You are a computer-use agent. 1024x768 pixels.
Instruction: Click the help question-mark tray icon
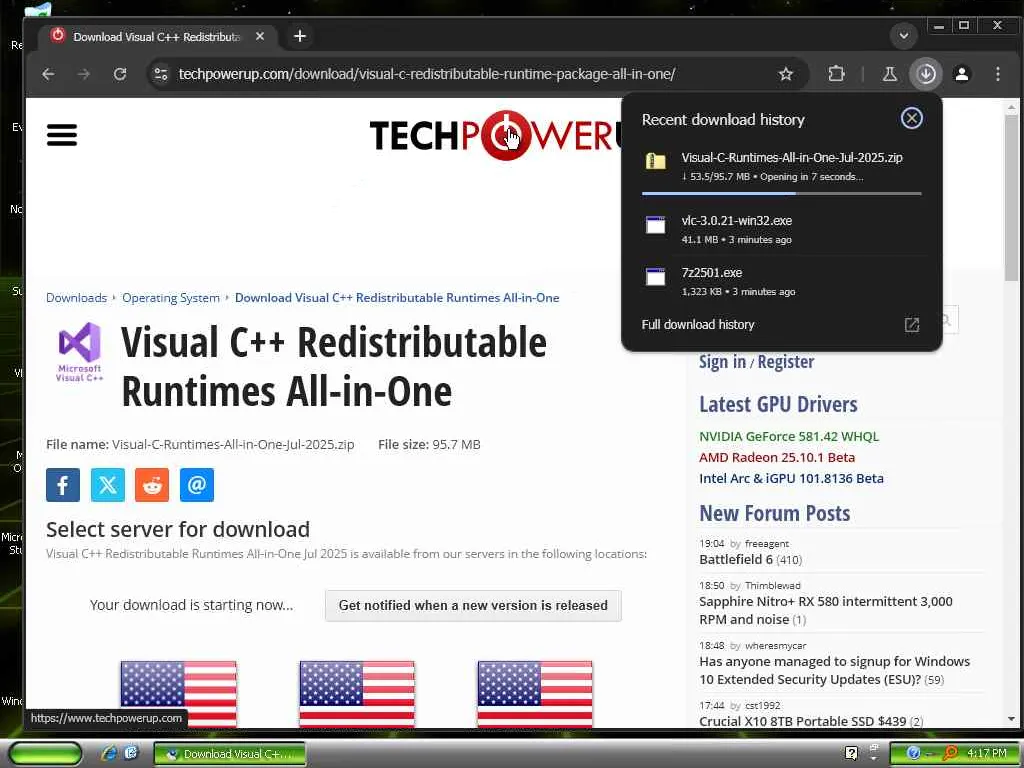[x=851, y=753]
